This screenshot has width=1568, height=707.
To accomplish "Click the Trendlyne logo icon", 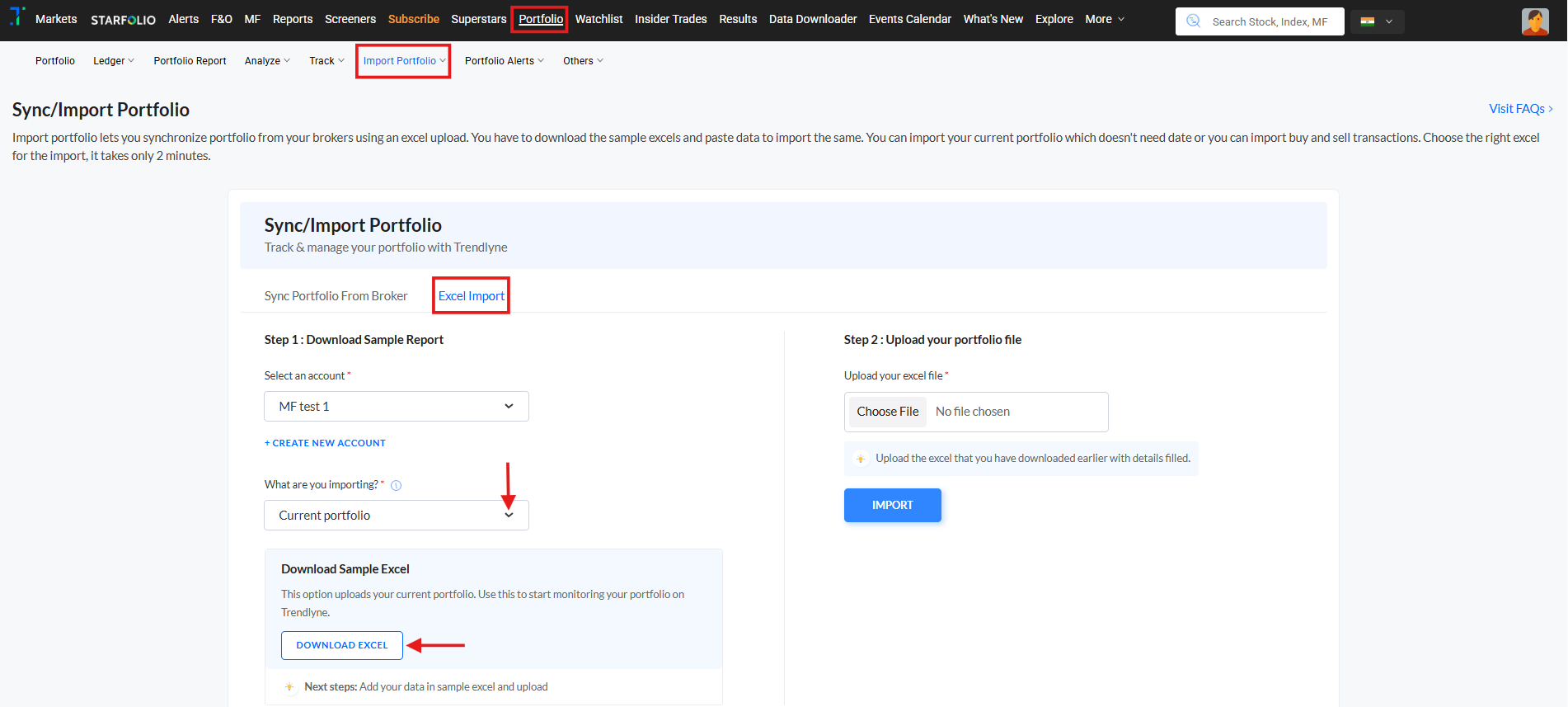I will click(x=16, y=16).
